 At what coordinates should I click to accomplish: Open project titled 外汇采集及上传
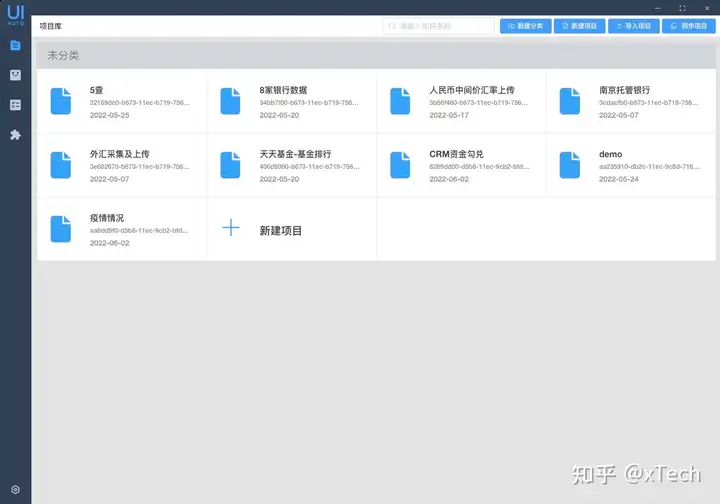[x=119, y=154]
